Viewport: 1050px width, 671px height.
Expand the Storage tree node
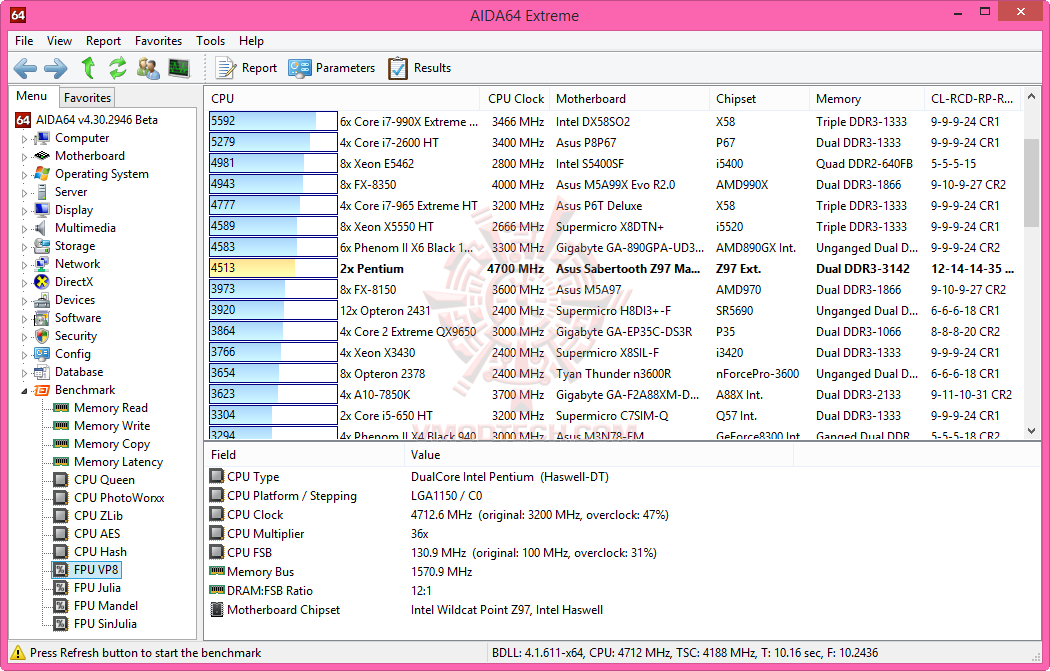pos(25,246)
